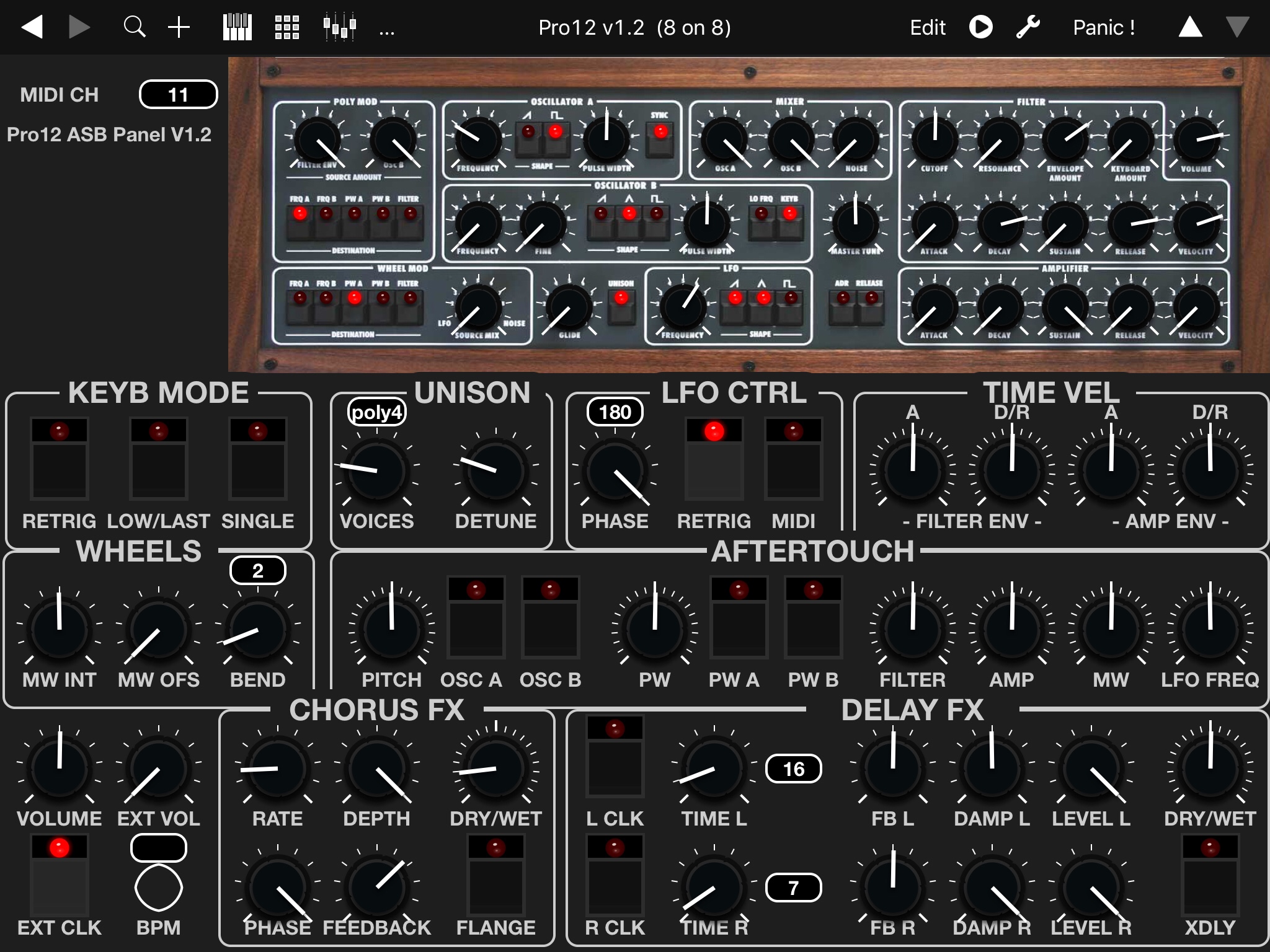Toggle aftertouch PW A switch
Image resolution: width=1270 pixels, height=952 pixels.
pos(739,617)
